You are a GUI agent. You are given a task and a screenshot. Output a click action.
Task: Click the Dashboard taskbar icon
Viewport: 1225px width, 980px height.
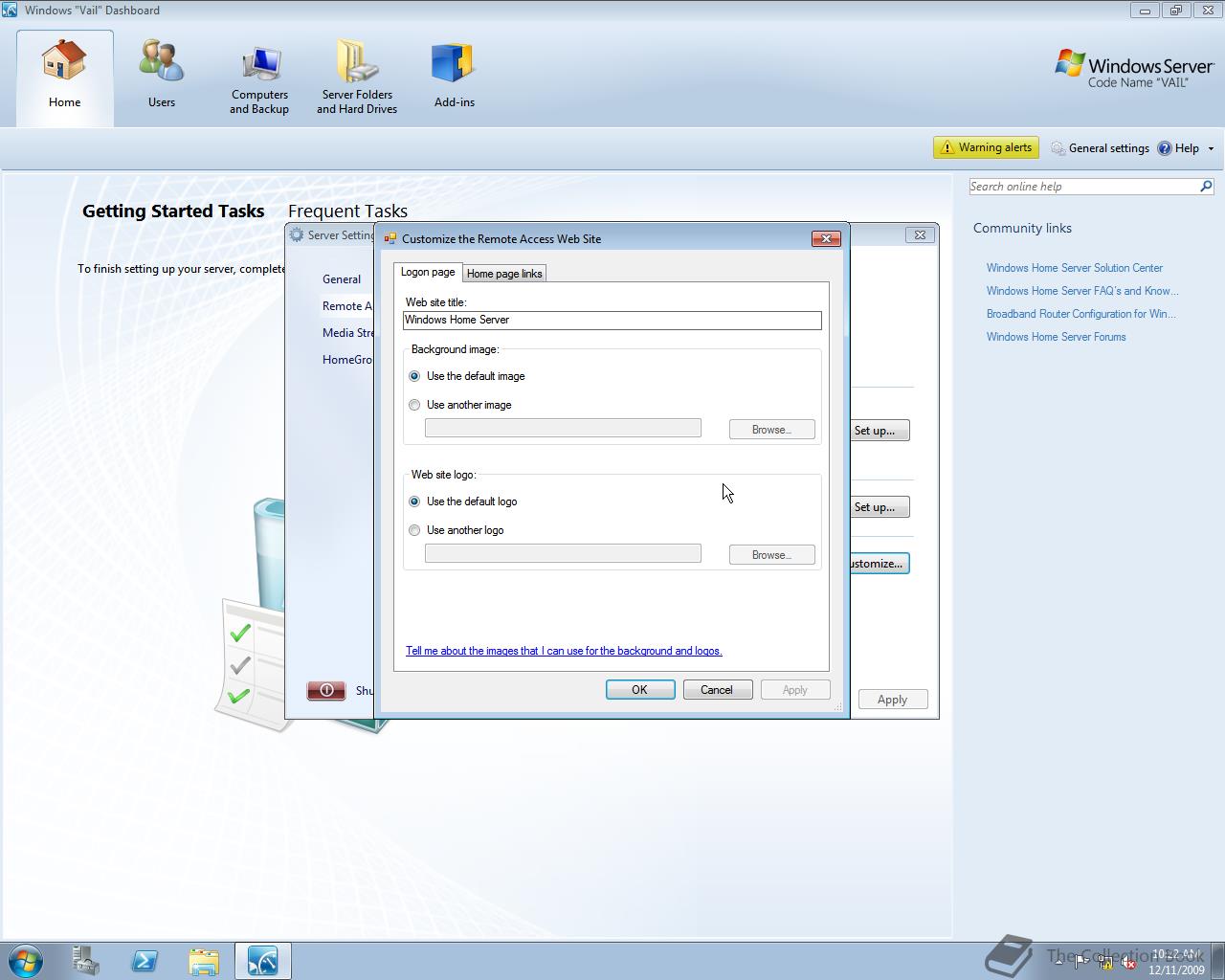pos(262,961)
